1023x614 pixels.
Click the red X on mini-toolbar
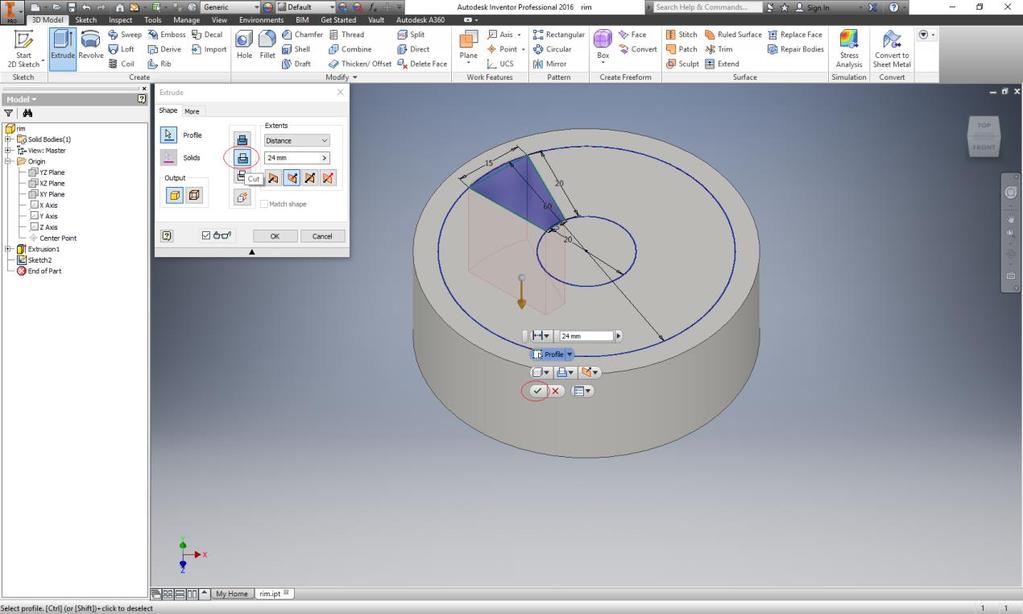tap(555, 391)
